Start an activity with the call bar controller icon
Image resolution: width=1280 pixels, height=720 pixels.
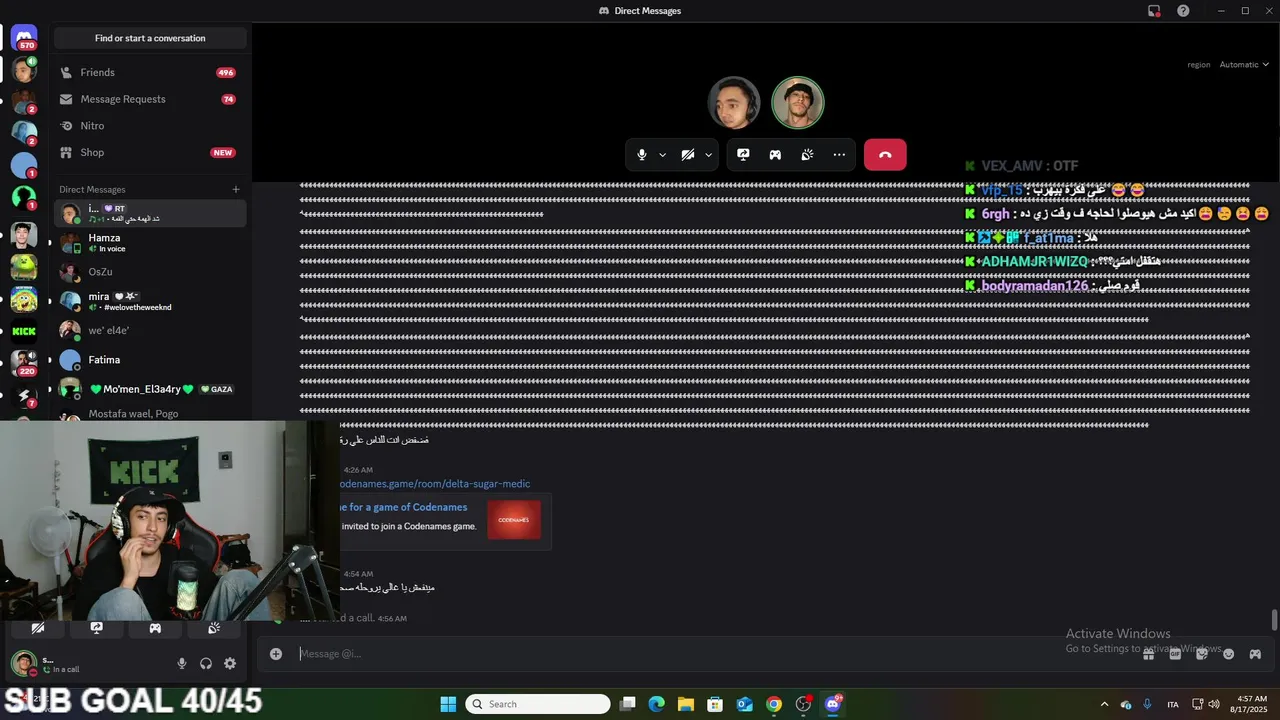pos(775,155)
